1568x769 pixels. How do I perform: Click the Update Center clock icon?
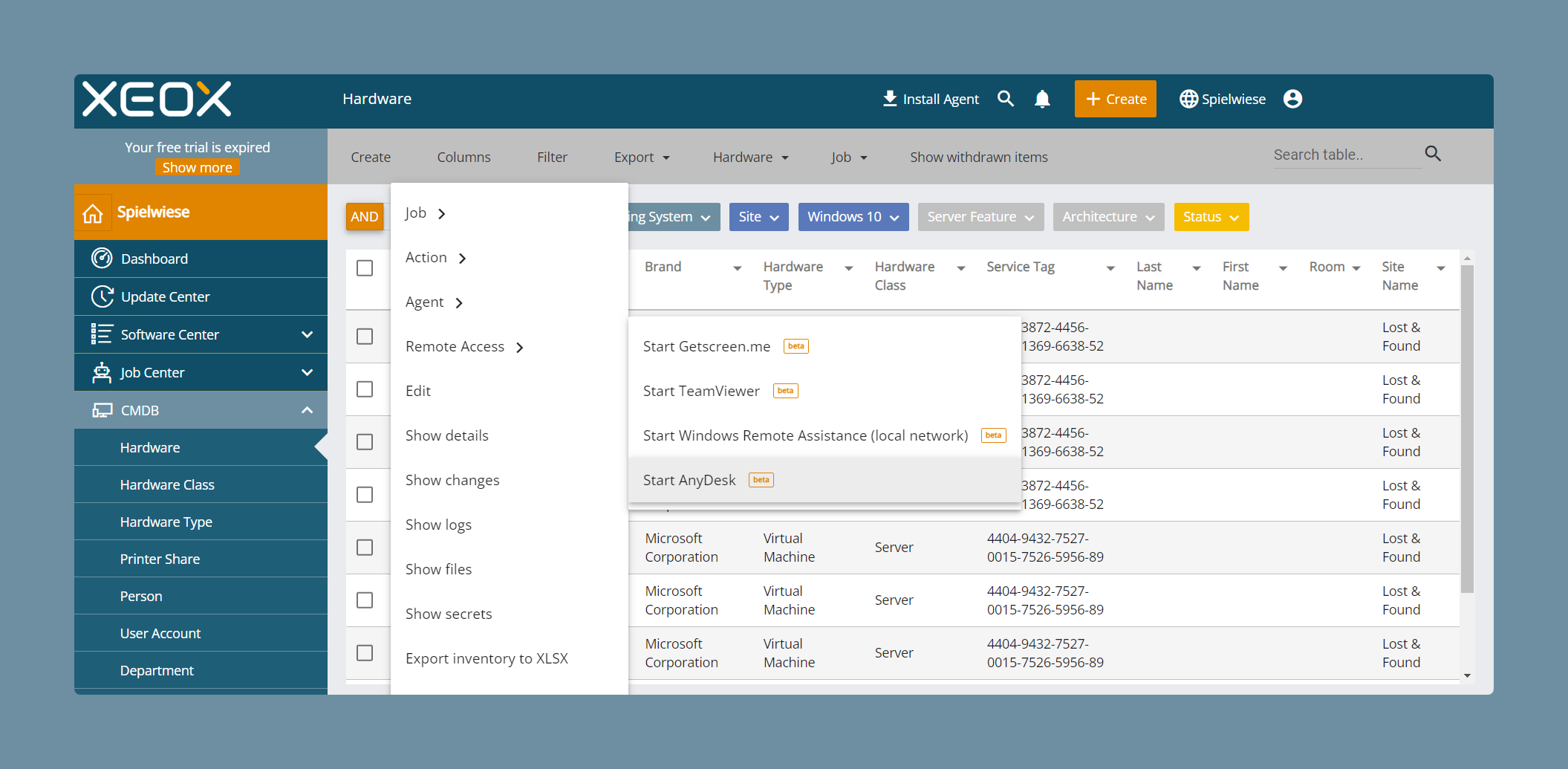pos(102,296)
